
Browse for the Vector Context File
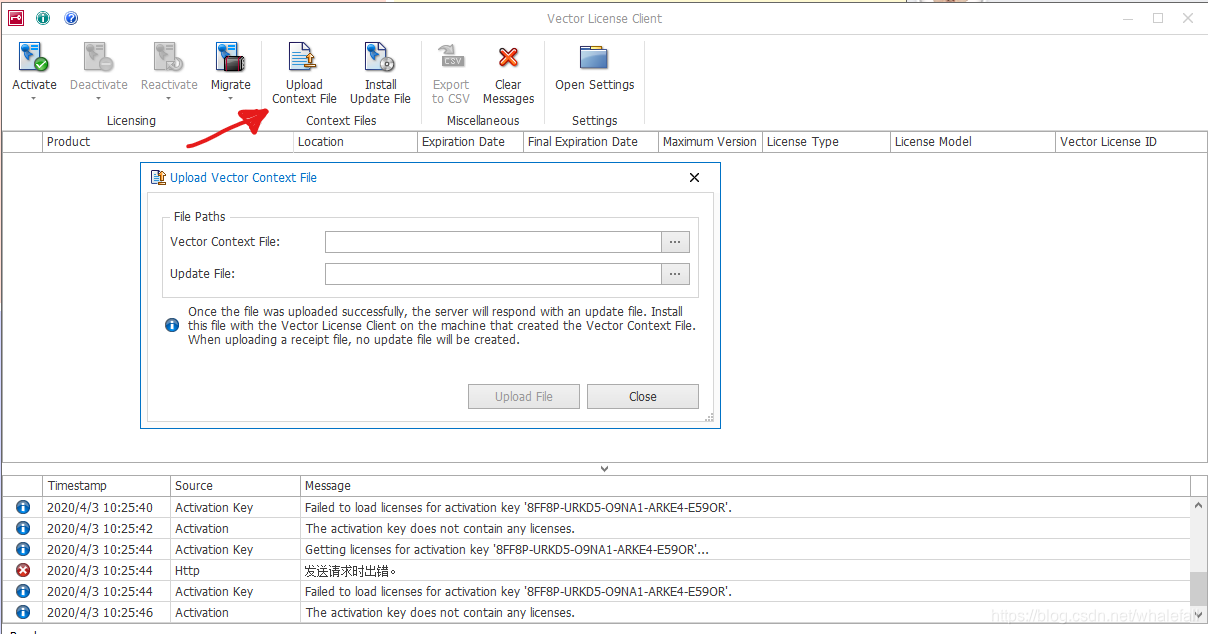(675, 242)
